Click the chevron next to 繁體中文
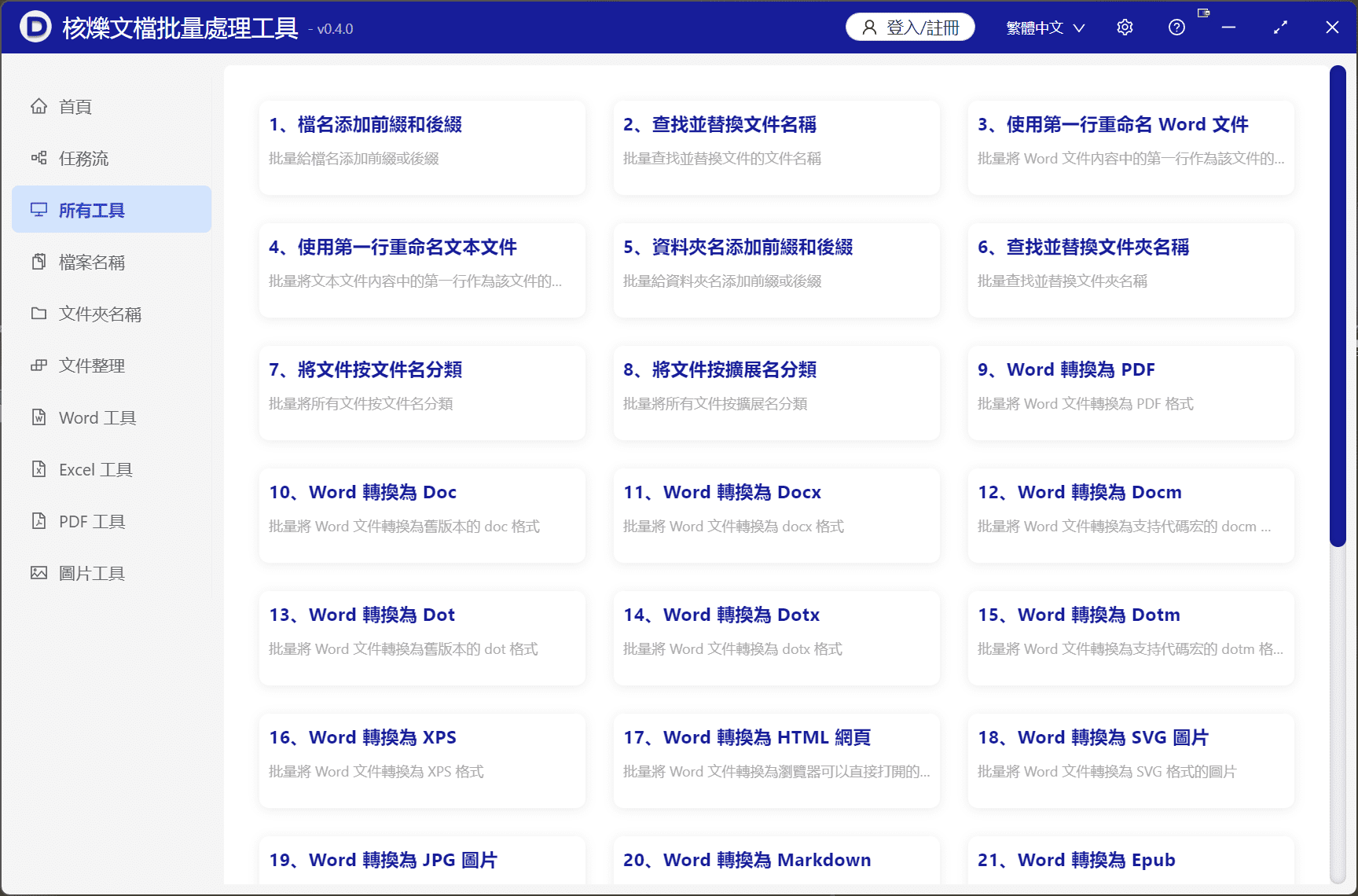The height and width of the screenshot is (896, 1358). (x=1079, y=28)
